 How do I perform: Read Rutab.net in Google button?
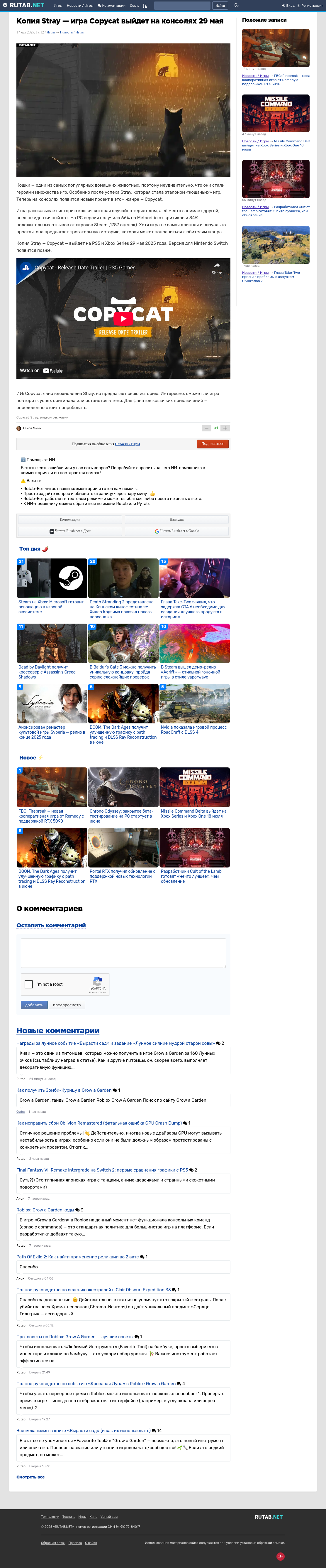pyautogui.click(x=176, y=531)
